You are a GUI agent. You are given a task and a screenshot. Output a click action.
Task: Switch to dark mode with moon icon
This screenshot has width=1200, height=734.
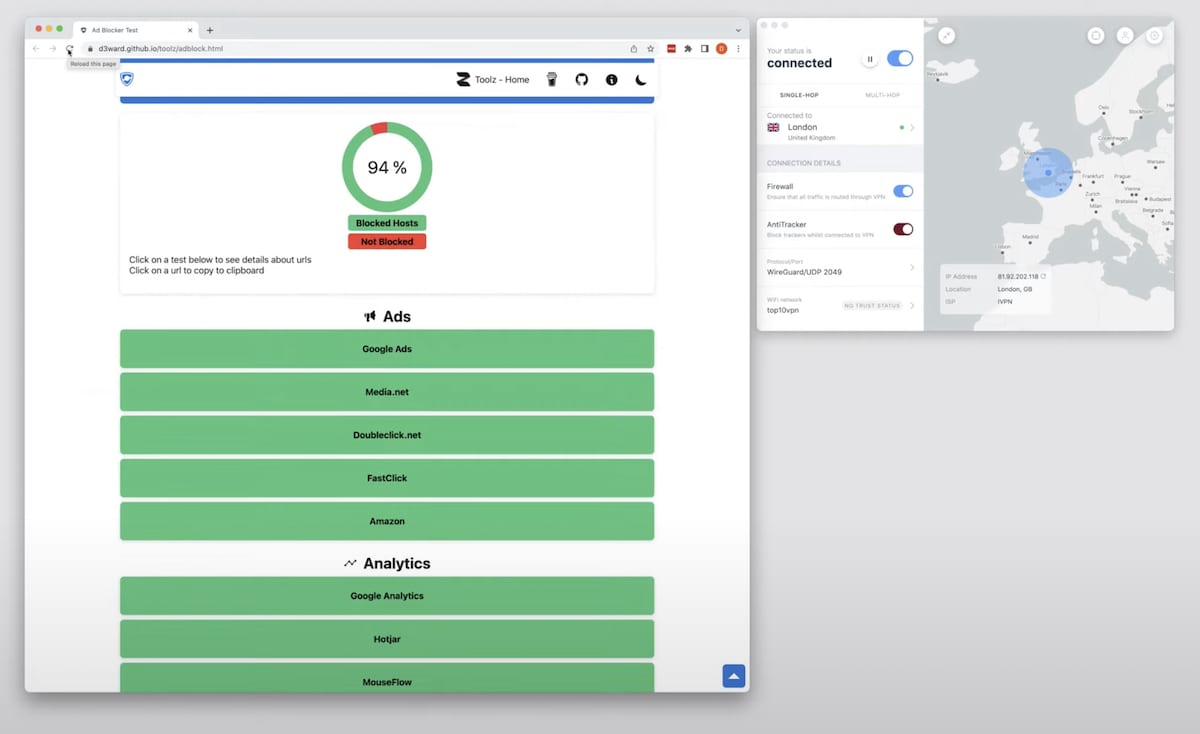(641, 79)
